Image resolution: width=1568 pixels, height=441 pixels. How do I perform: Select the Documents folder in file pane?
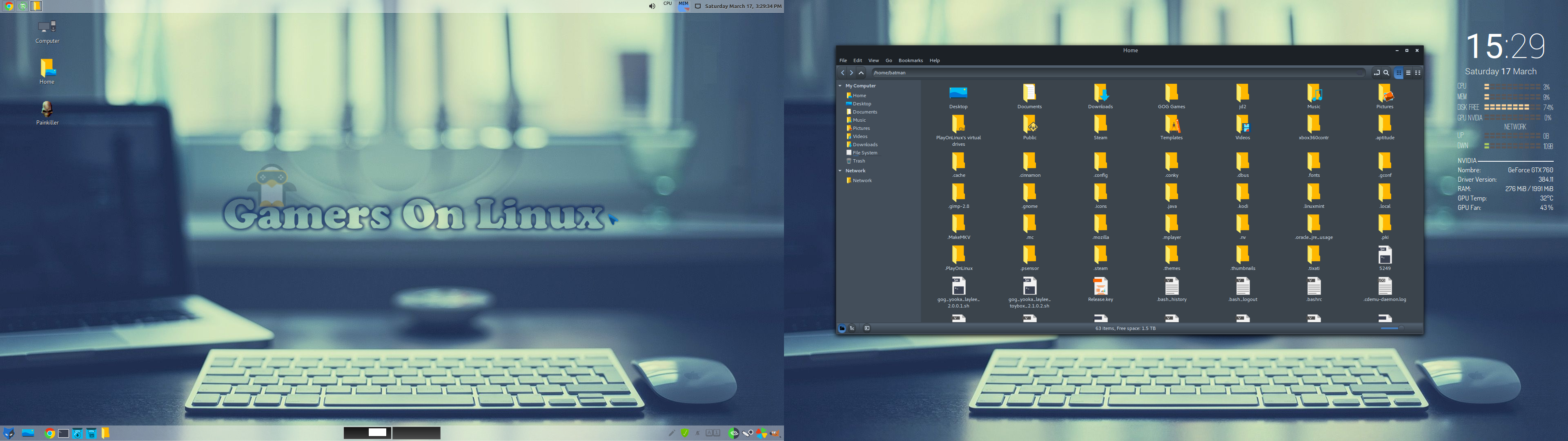[x=1029, y=97]
